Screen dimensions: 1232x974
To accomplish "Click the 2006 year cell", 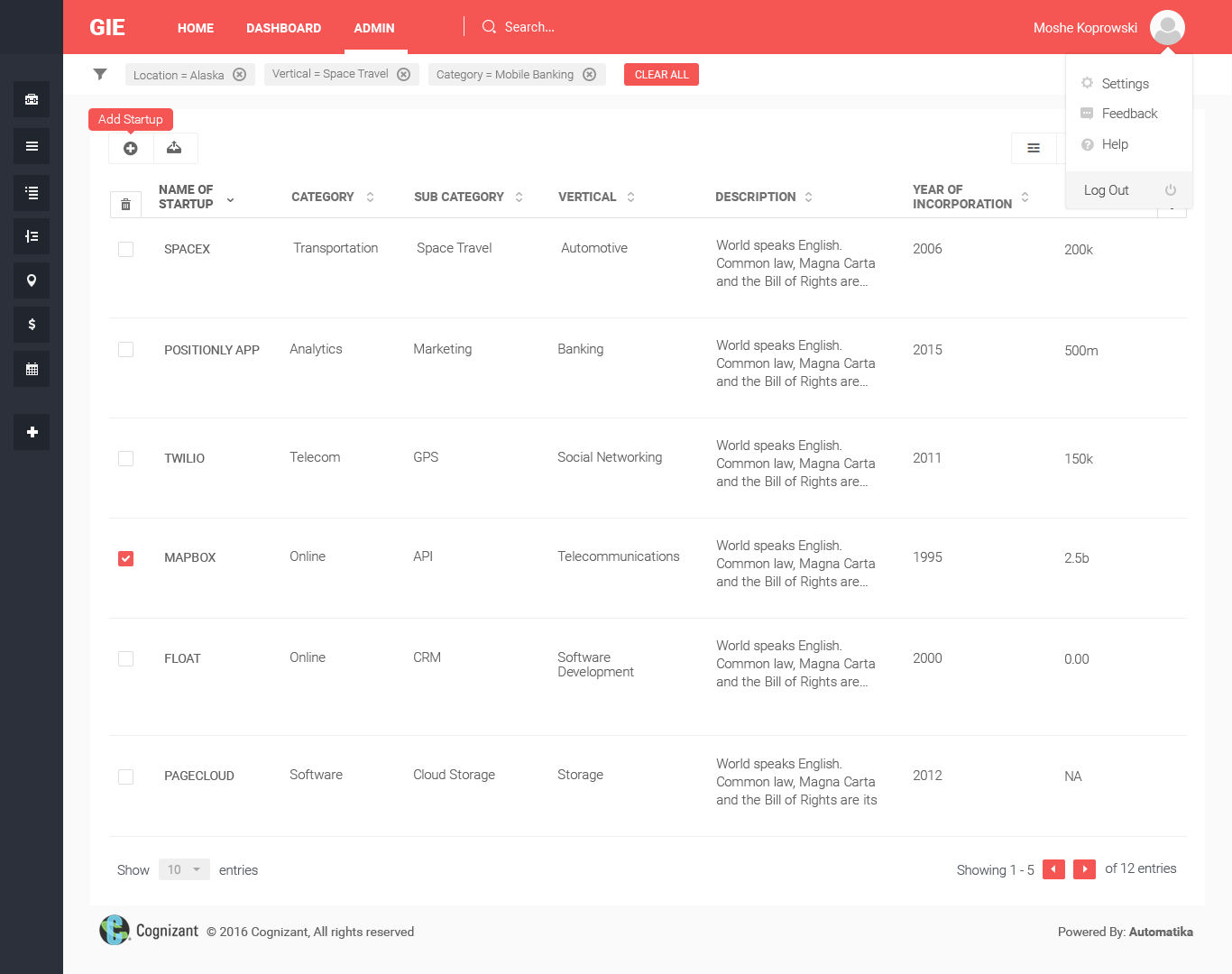I will click(x=927, y=249).
